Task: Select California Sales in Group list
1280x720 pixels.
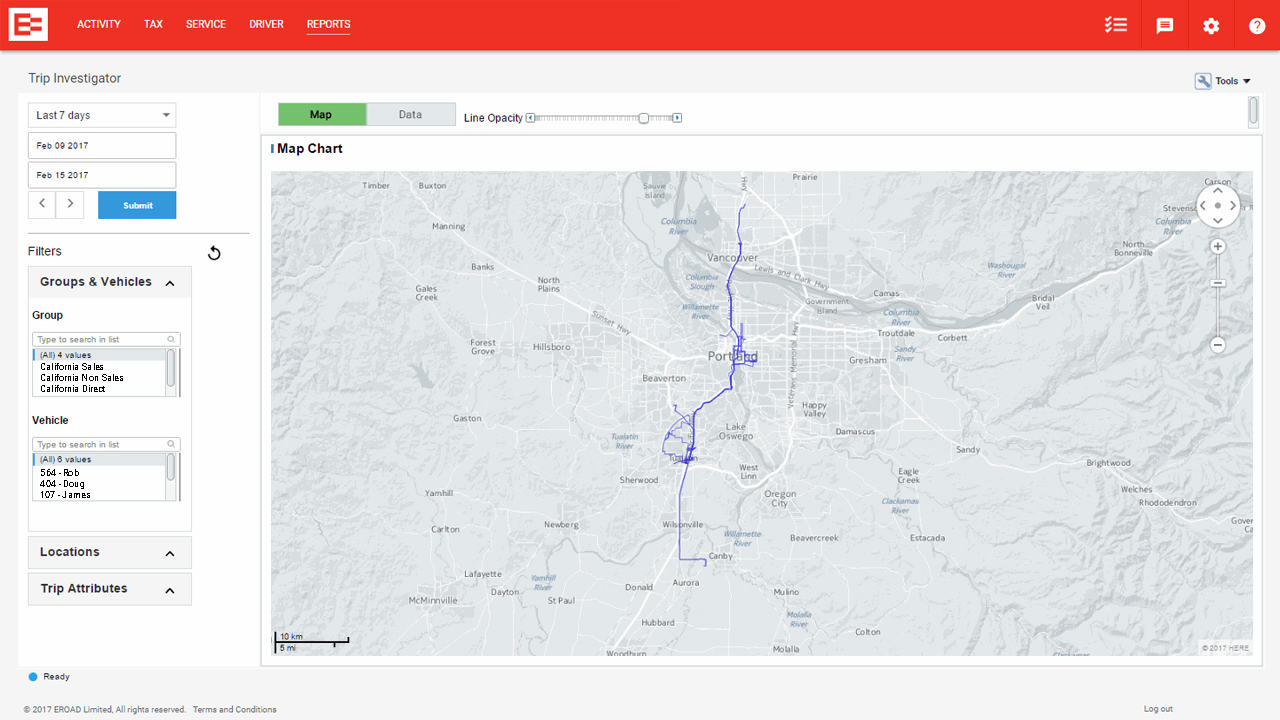Action: click(72, 367)
